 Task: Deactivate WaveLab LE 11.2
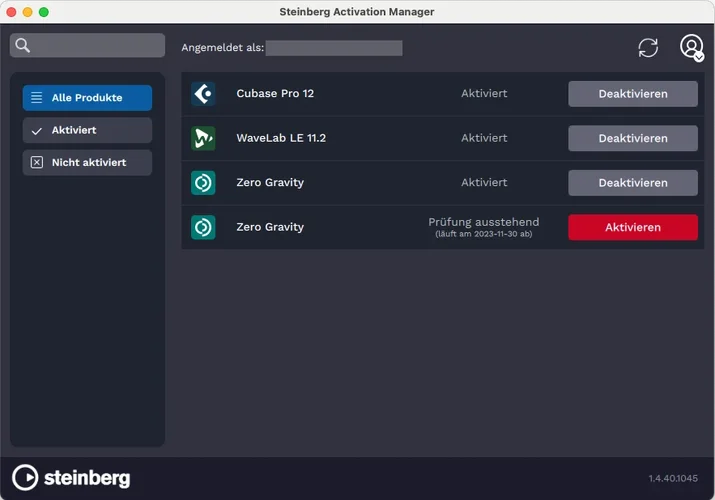pyautogui.click(x=633, y=138)
